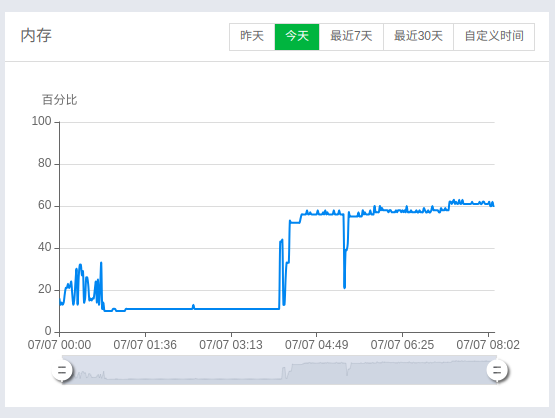Click the 07/07 06:25 axis label
The image size is (555, 418).
point(402,345)
